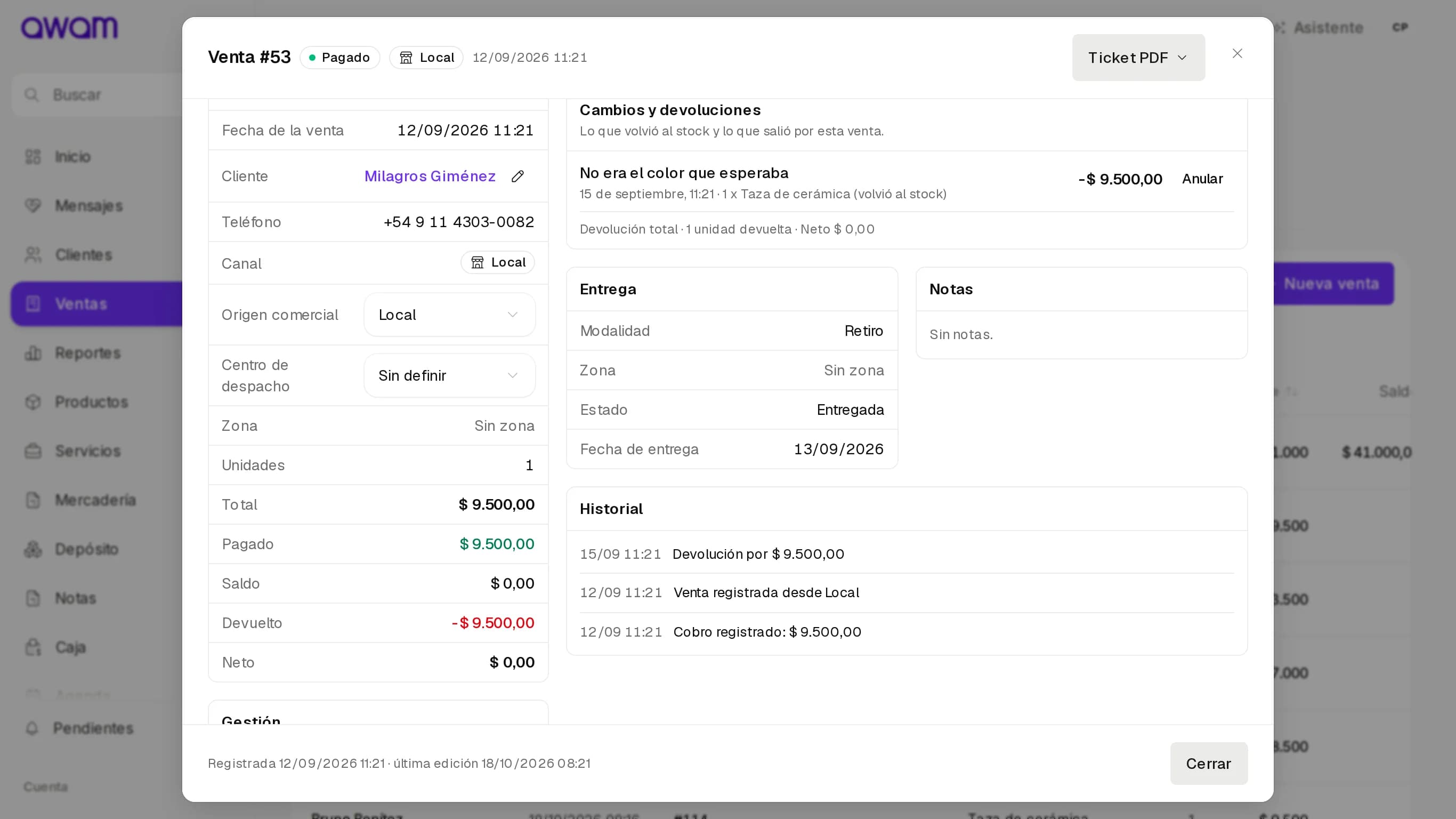Image resolution: width=1456 pixels, height=819 pixels.
Task: Close the Venta #53 dialog with X
Action: pos(1237,54)
